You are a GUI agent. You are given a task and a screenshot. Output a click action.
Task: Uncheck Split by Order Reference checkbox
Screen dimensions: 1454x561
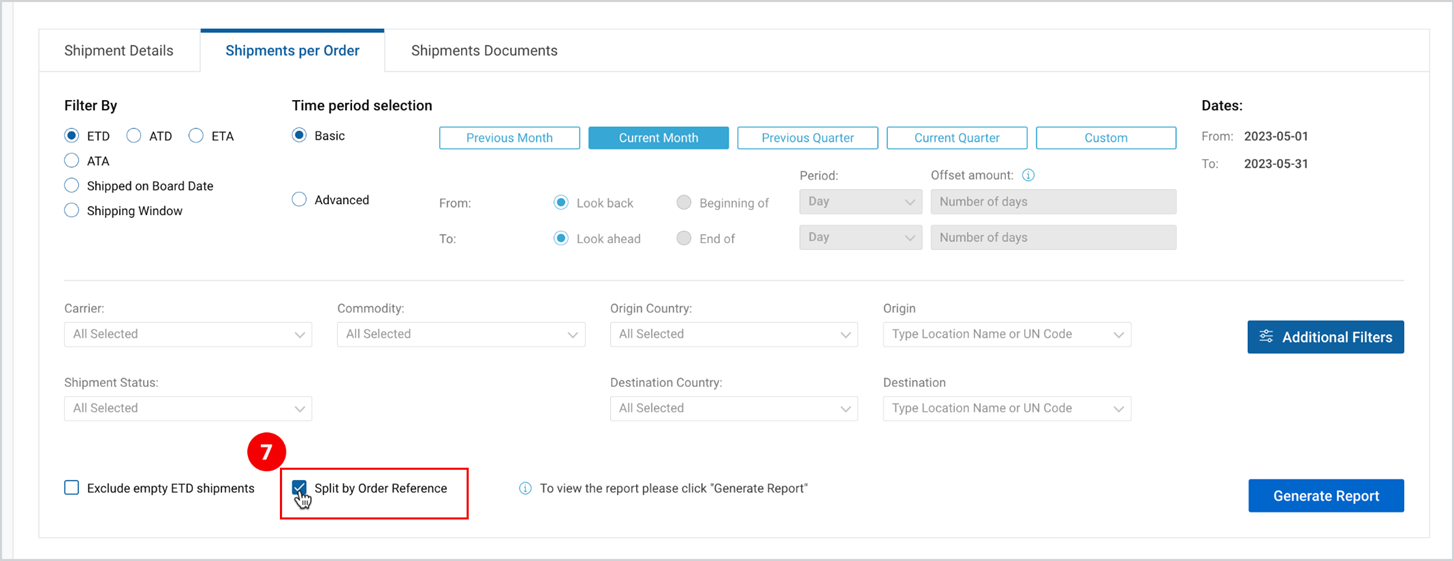pos(299,488)
